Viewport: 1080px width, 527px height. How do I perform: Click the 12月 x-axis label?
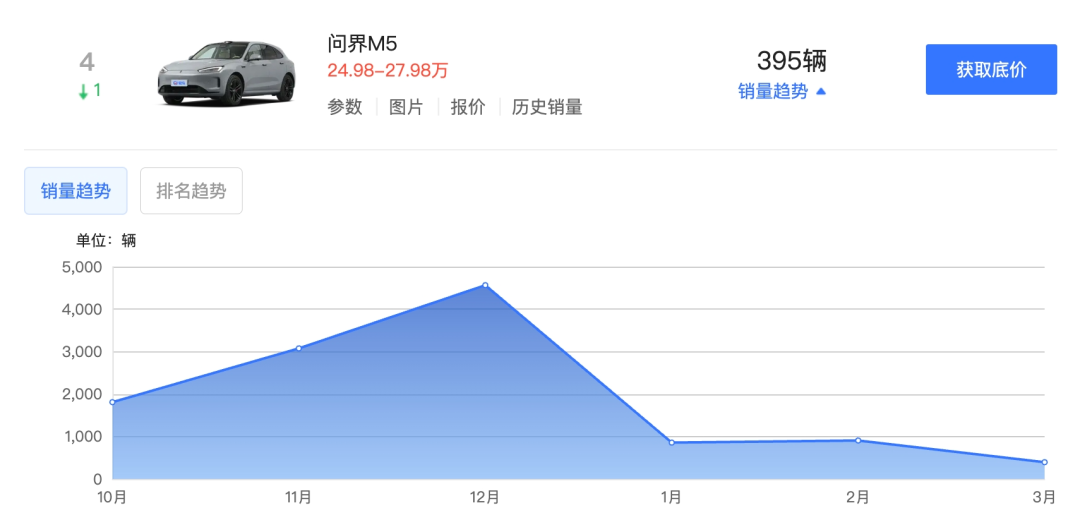tap(486, 497)
